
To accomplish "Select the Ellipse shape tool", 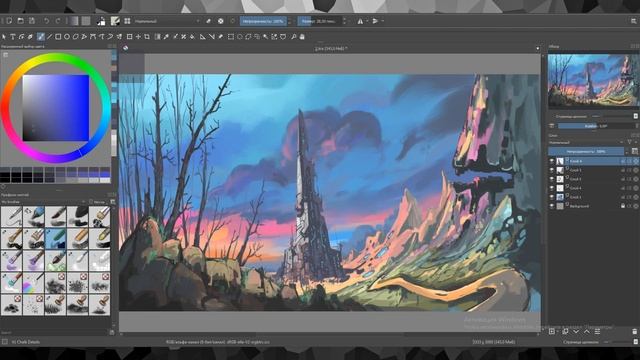I will click(x=67, y=37).
